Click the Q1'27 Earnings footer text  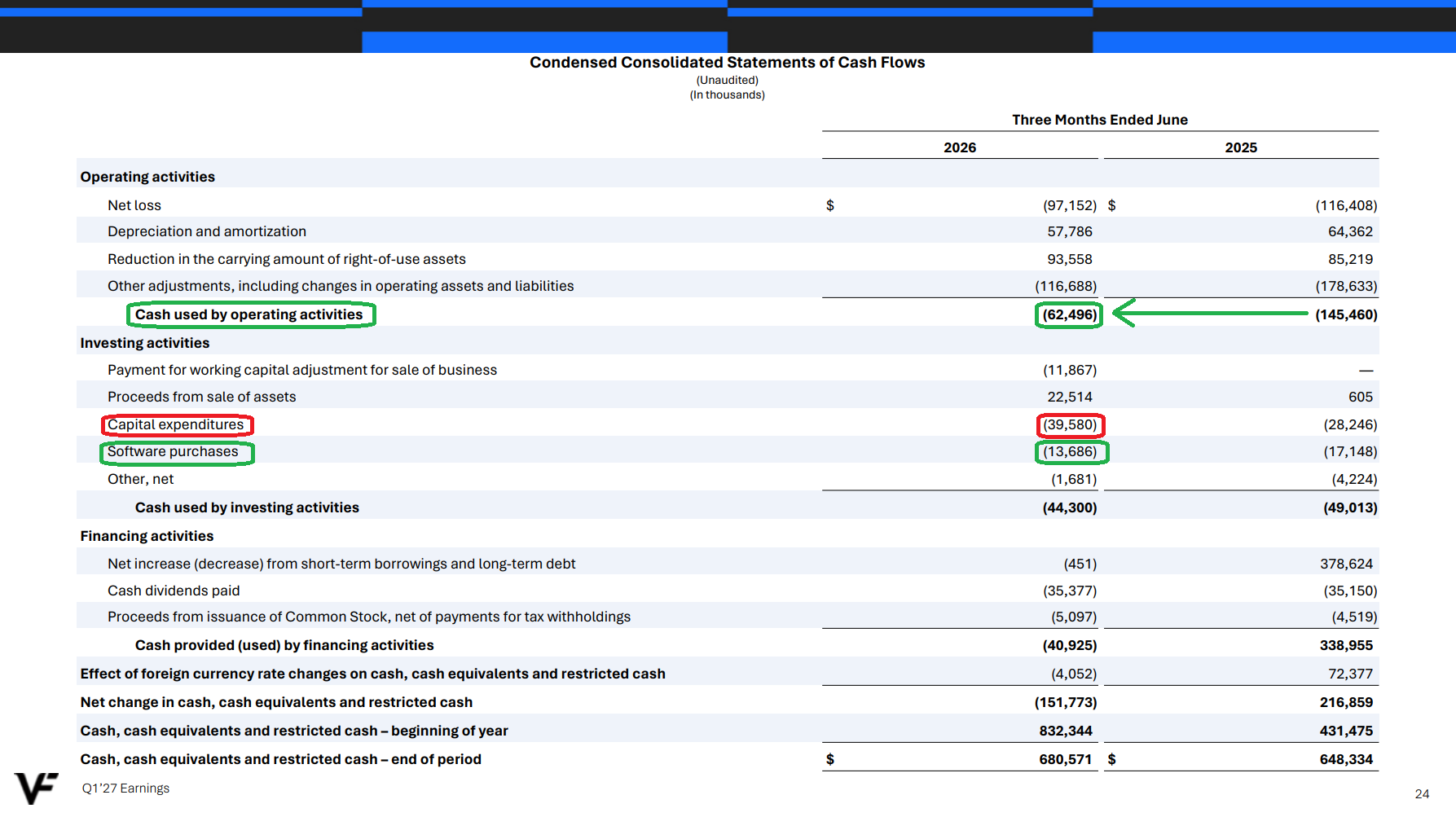(125, 788)
